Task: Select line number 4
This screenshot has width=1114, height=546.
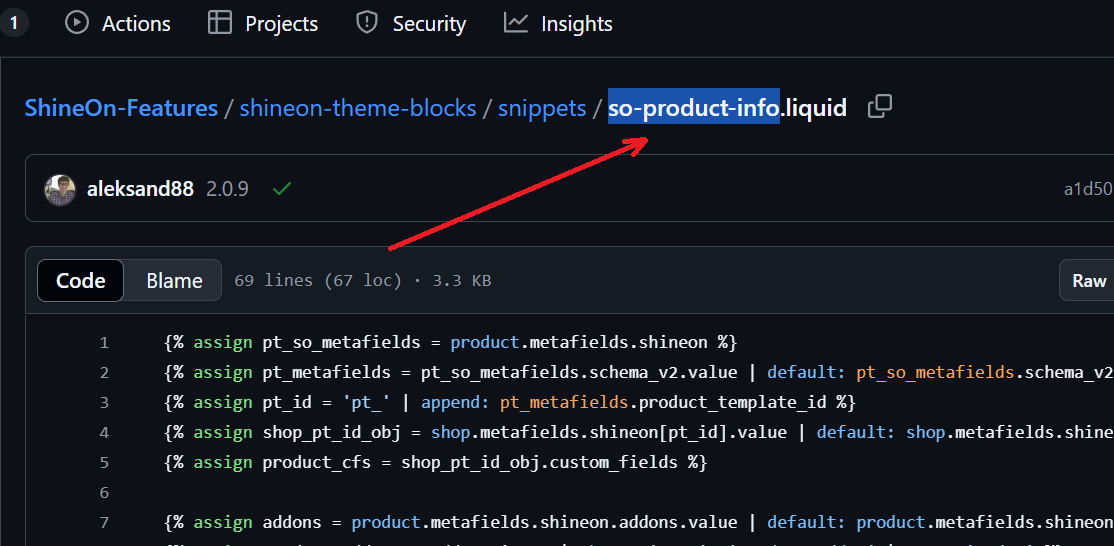Action: click(104, 432)
